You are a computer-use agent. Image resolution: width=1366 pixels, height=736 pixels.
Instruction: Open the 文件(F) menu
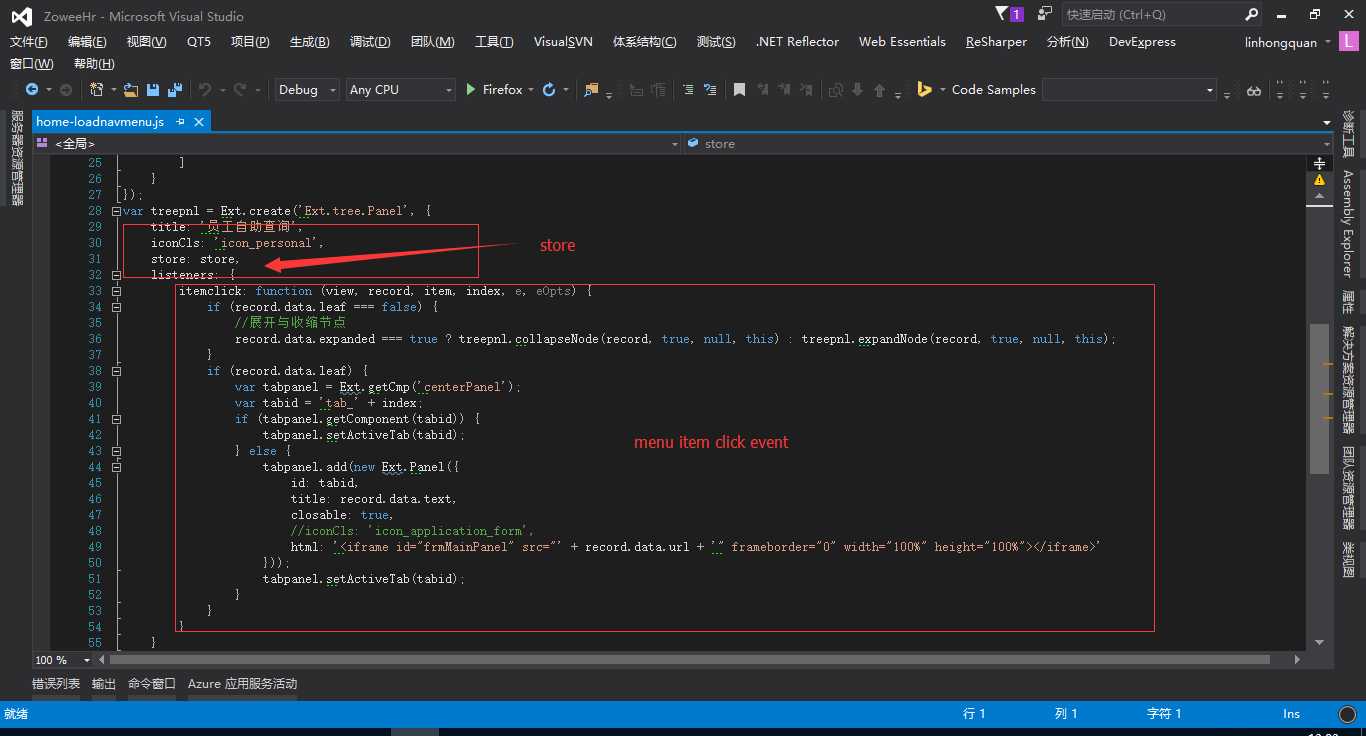[29, 42]
